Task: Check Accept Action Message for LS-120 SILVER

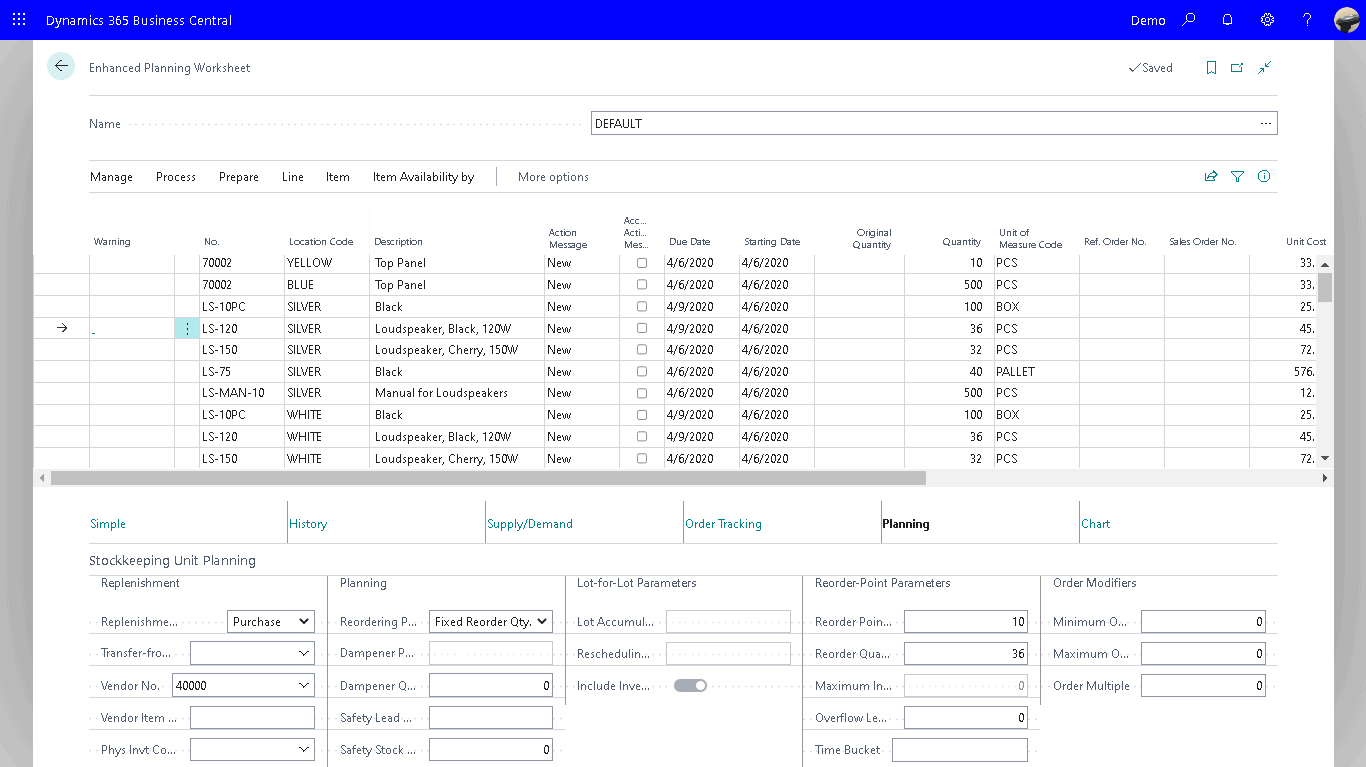Action: tap(642, 328)
